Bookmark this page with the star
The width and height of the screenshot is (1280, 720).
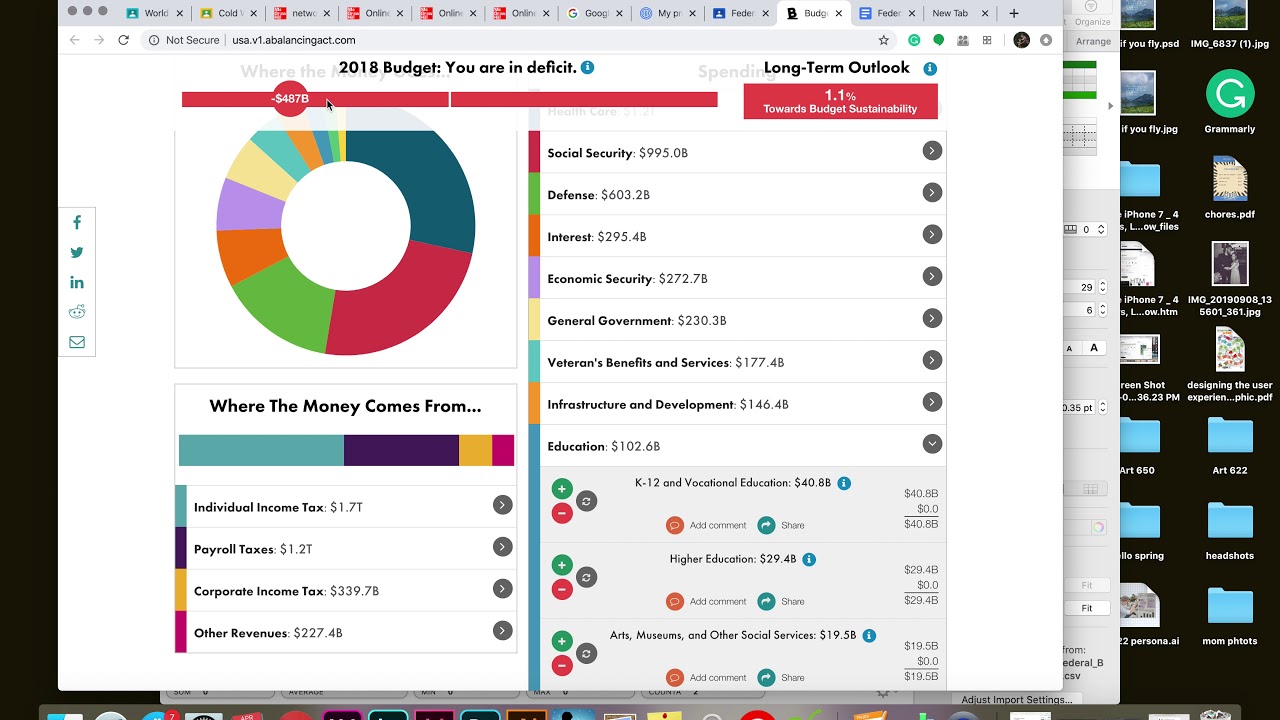click(884, 40)
